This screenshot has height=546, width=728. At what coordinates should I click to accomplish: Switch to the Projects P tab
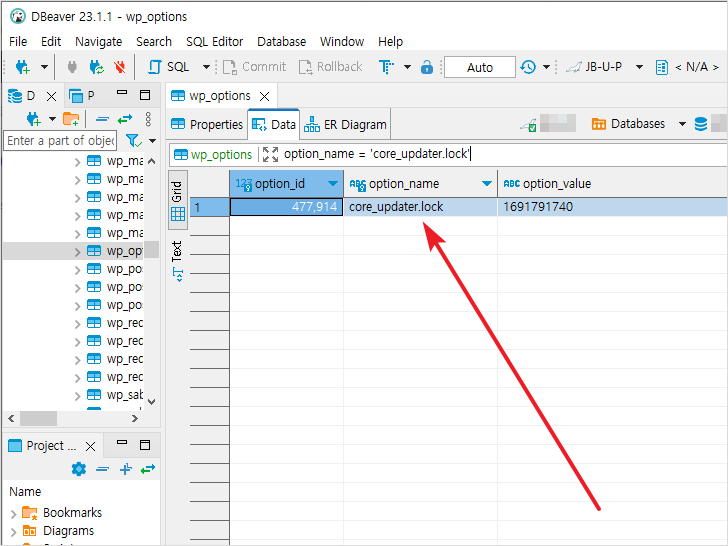[82, 96]
